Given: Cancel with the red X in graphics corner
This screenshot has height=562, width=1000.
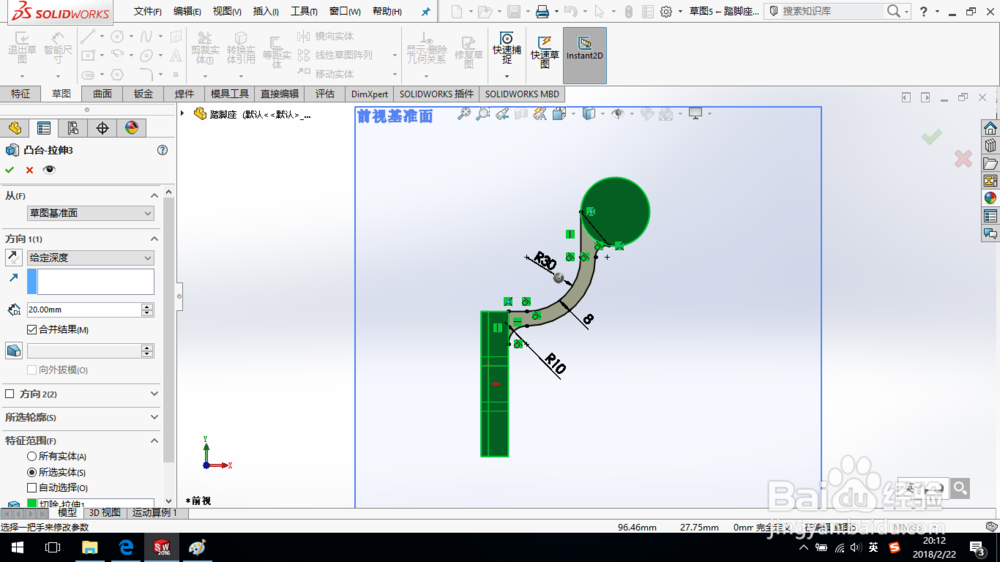Looking at the screenshot, I should pos(963,159).
